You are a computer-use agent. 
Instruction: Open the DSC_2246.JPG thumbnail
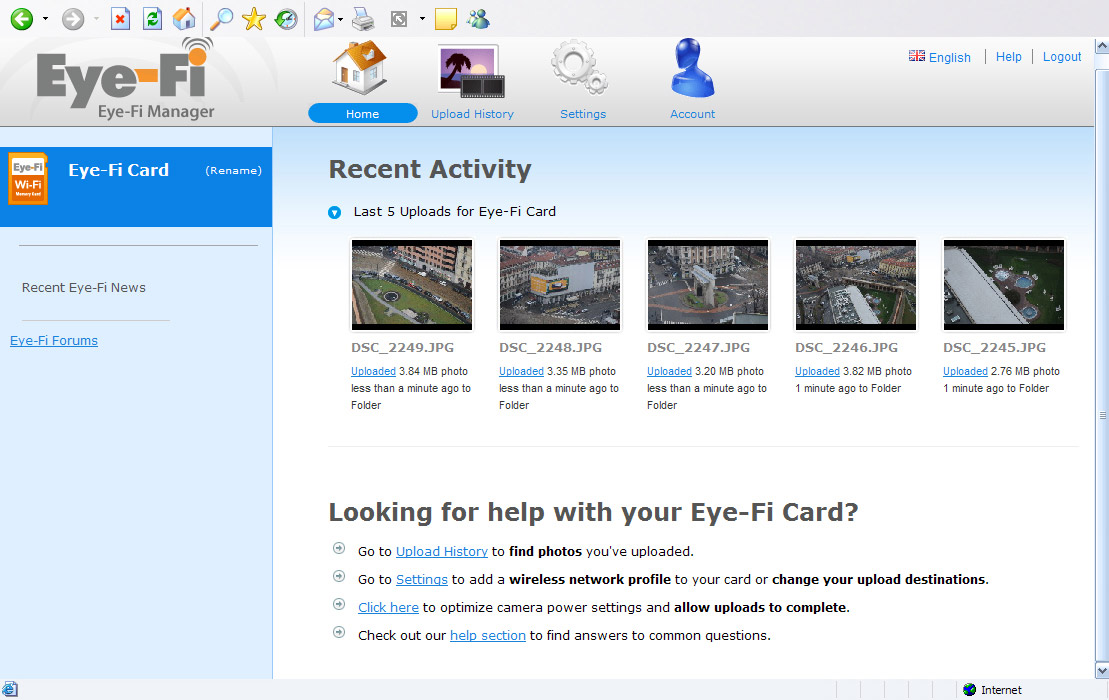[856, 285]
